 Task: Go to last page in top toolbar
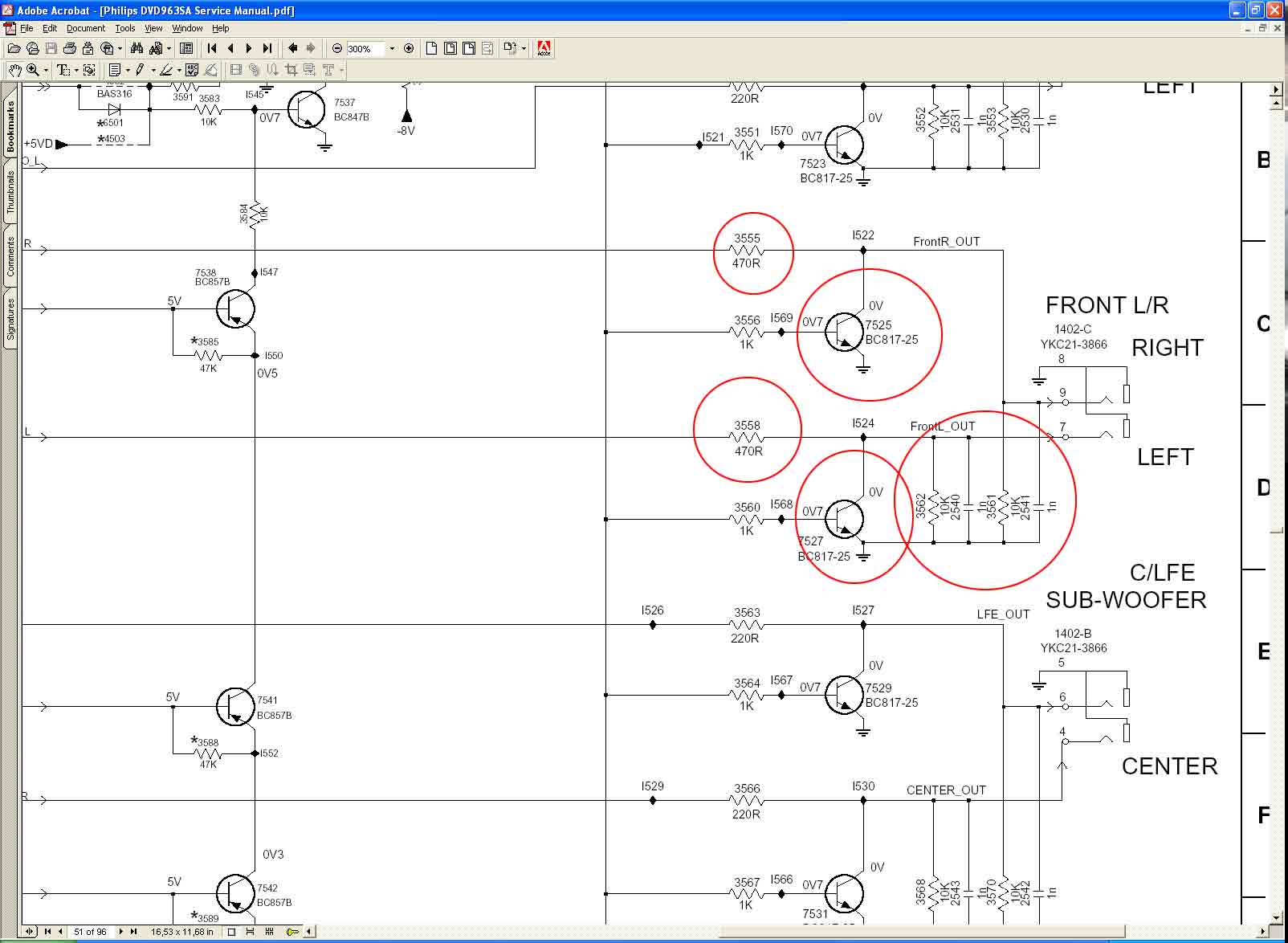(267, 48)
